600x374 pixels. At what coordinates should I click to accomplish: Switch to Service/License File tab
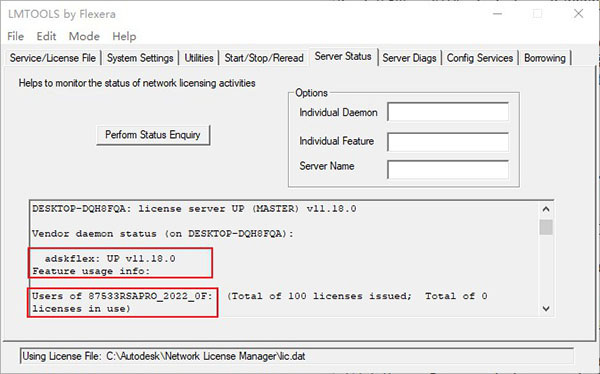tap(53, 58)
